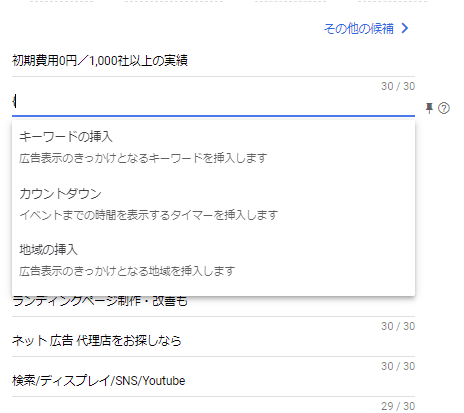Image resolution: width=464 pixels, height=413 pixels.
Task: Click description 広告表示のきっかけとなるキーワードを挿入します
Action: pyautogui.click(x=143, y=158)
